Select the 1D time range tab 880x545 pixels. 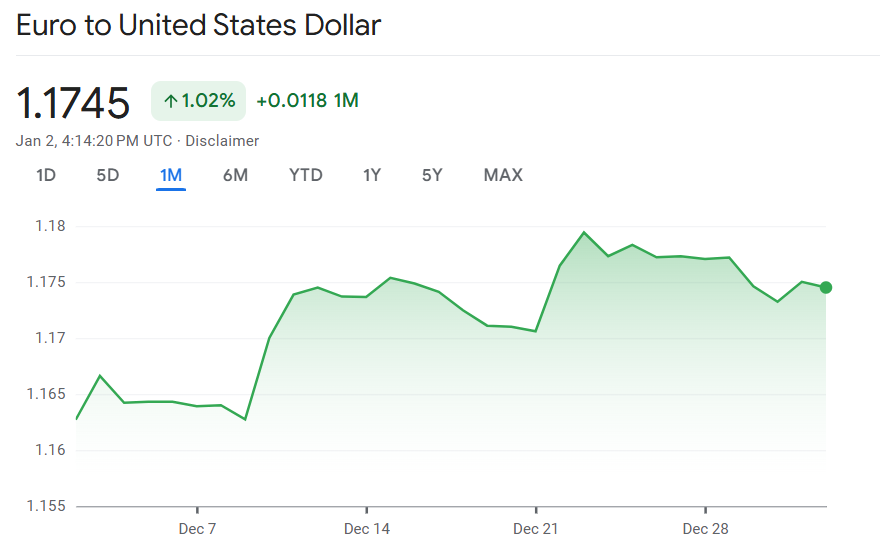pos(46,175)
